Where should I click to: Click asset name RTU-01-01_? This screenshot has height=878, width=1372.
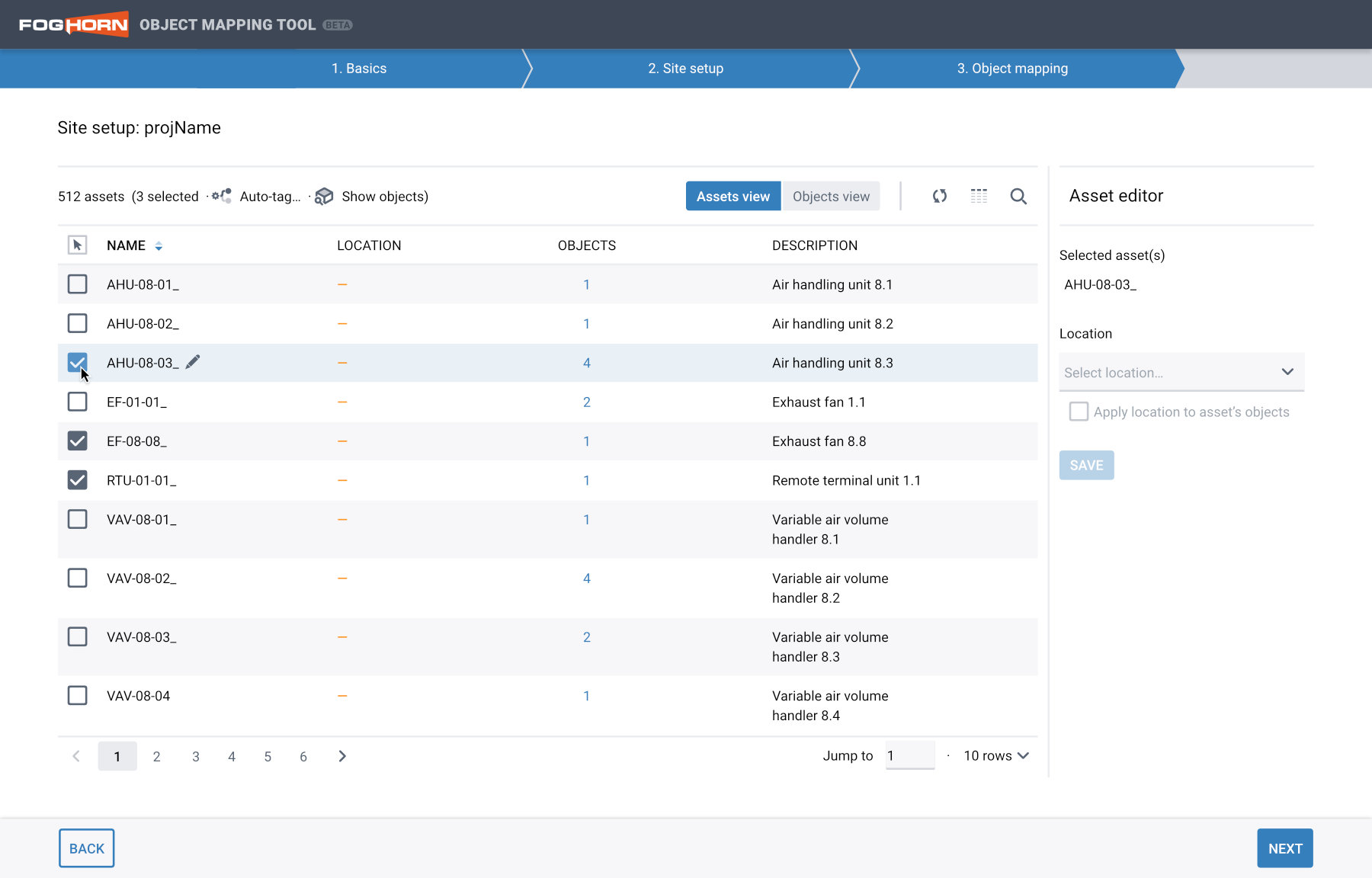141,480
